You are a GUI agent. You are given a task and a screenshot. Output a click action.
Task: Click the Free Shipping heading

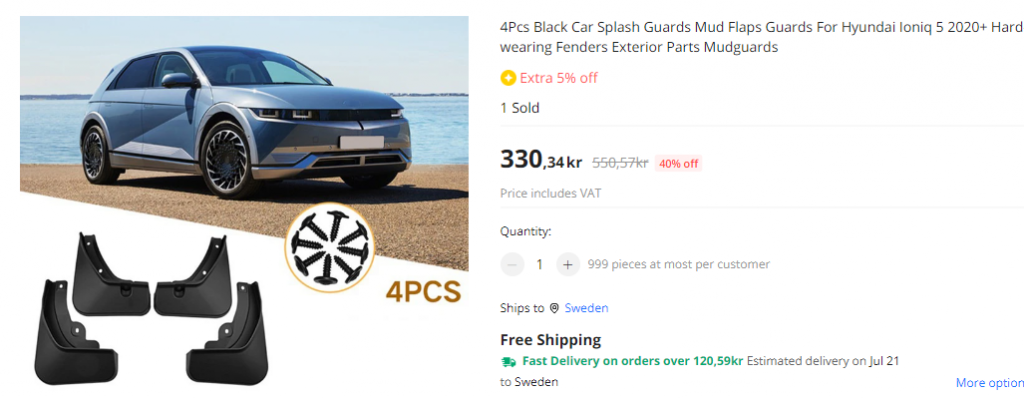(x=551, y=340)
